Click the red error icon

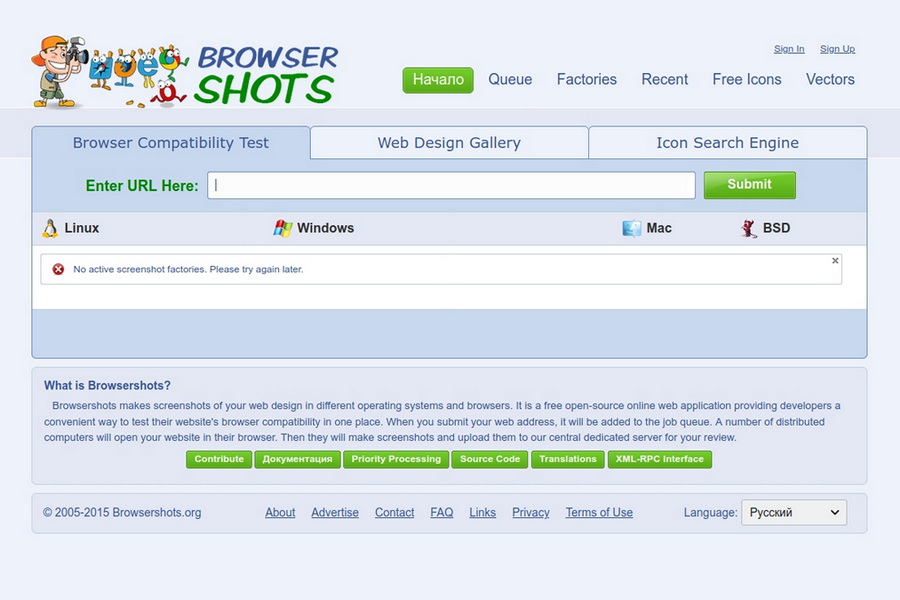(58, 269)
